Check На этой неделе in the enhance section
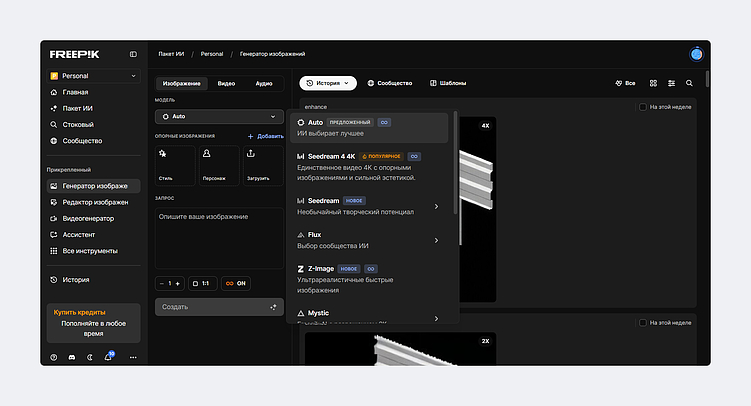 click(x=643, y=107)
